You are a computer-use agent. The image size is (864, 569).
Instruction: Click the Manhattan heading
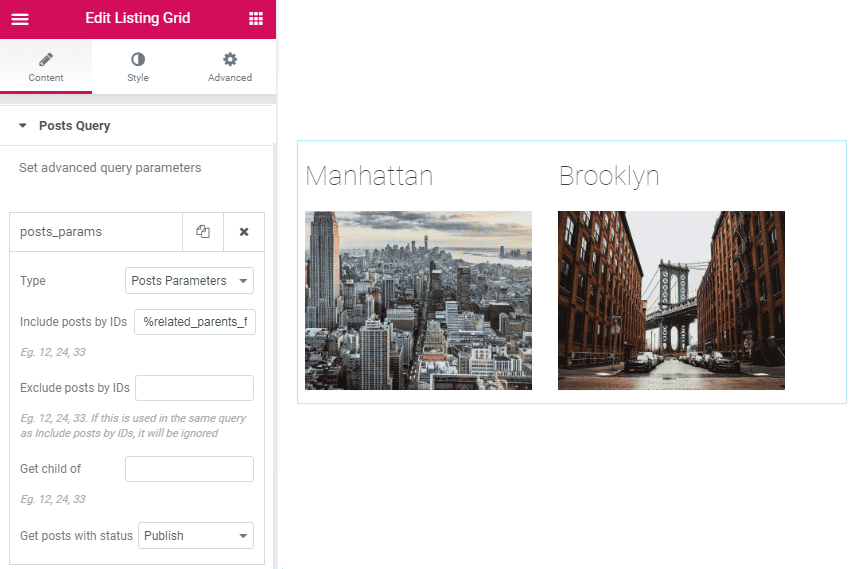[369, 176]
